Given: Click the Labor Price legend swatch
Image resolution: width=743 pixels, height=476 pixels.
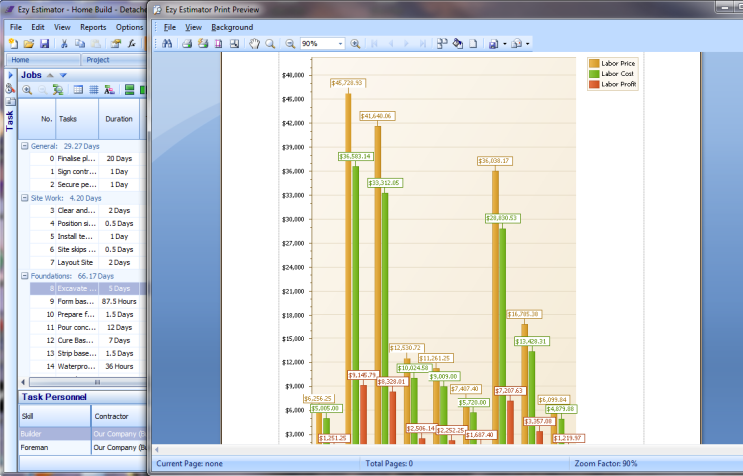Looking at the screenshot, I should click(594, 63).
